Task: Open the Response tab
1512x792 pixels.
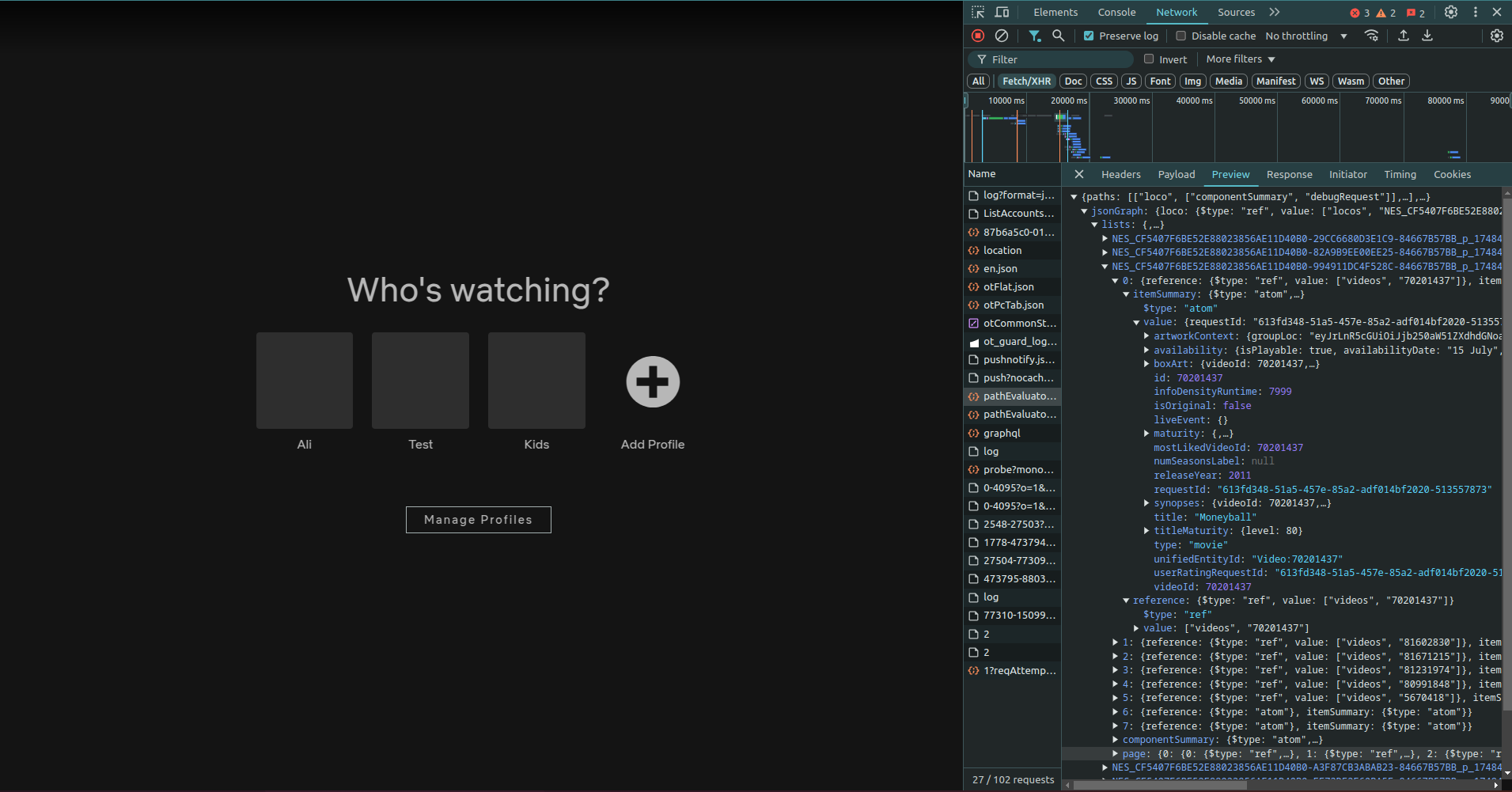Action: (x=1289, y=174)
